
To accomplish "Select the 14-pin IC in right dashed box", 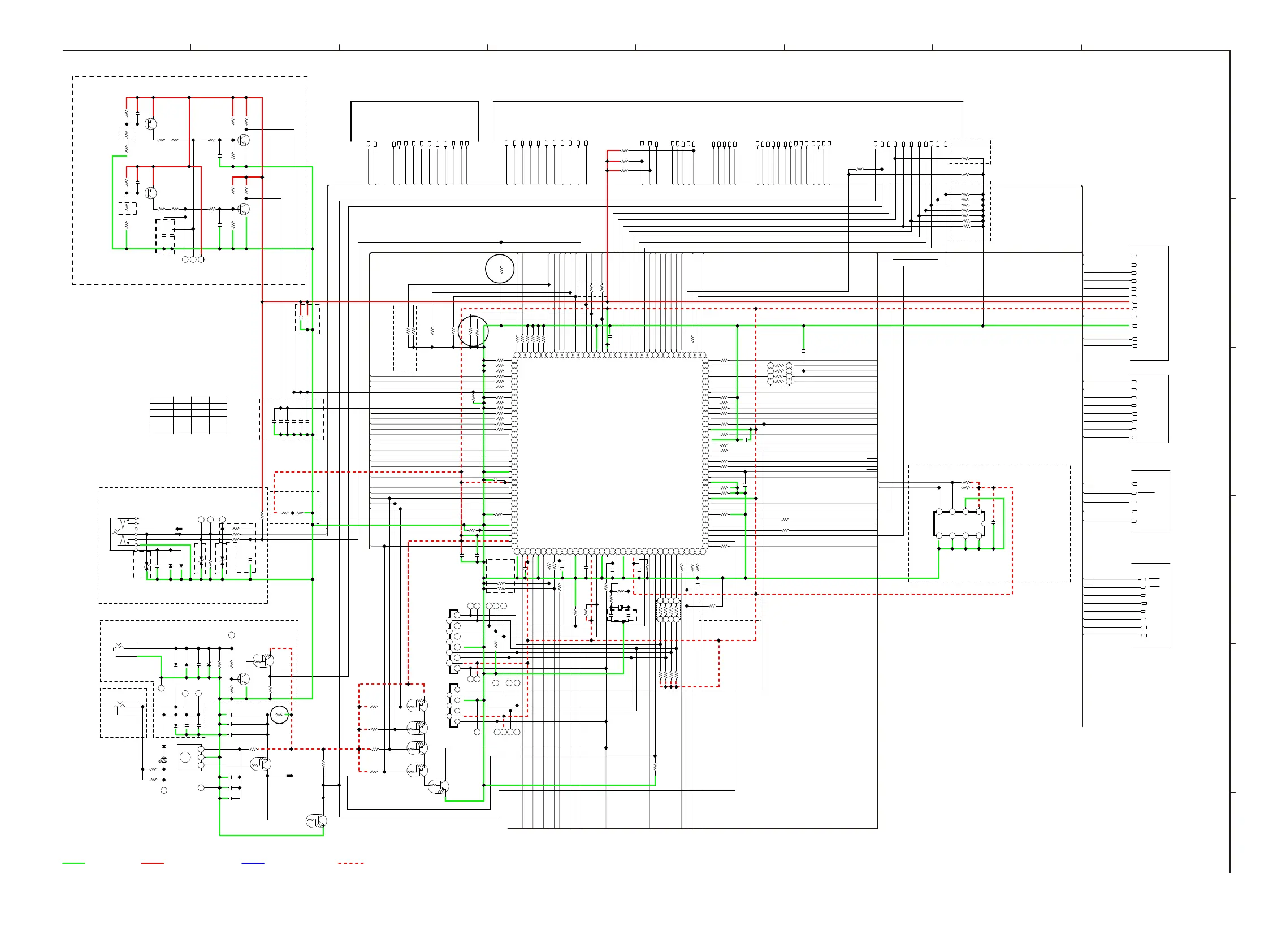I will point(959,524).
